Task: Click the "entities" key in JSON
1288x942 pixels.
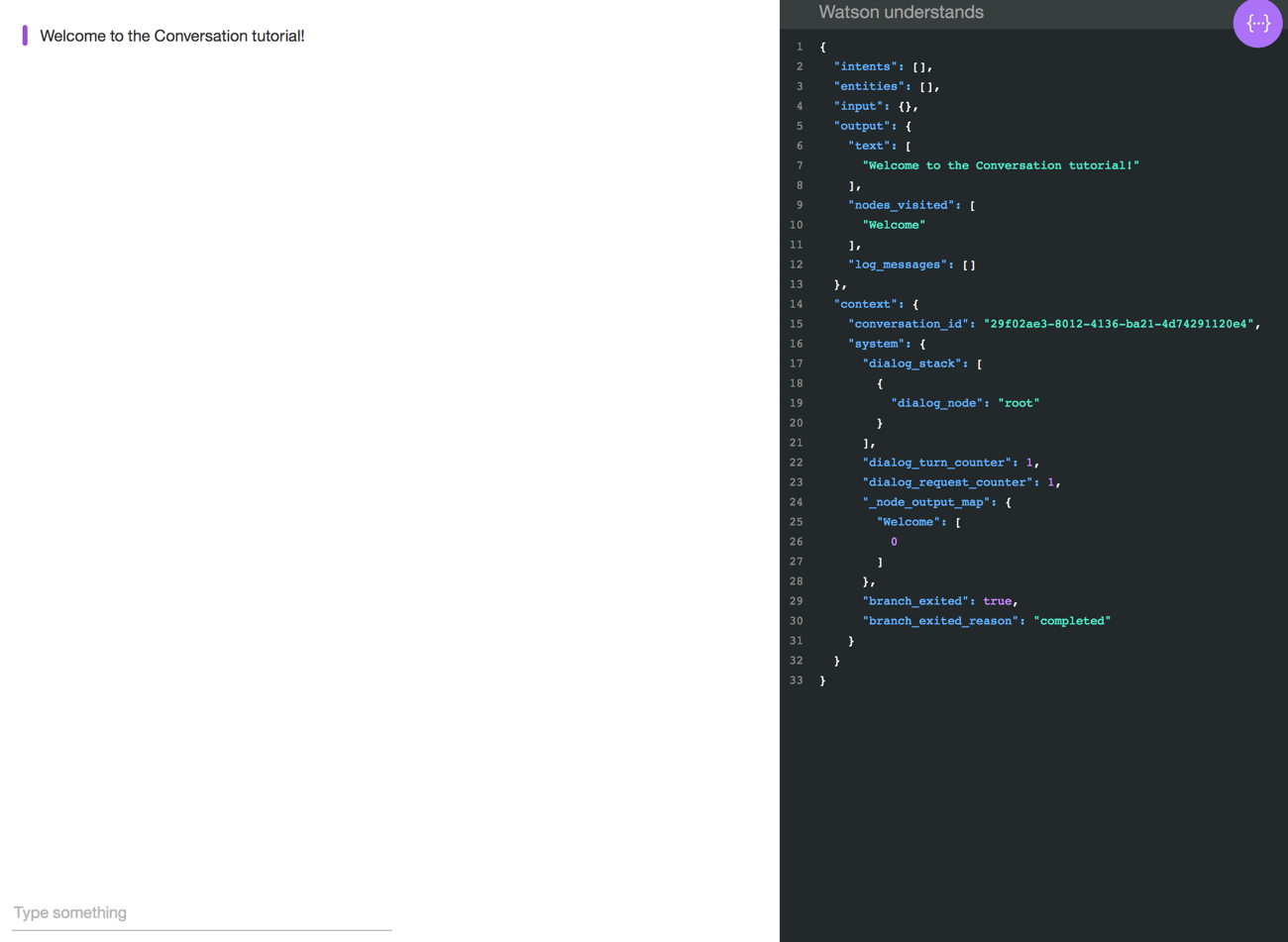Action: pyautogui.click(x=872, y=86)
